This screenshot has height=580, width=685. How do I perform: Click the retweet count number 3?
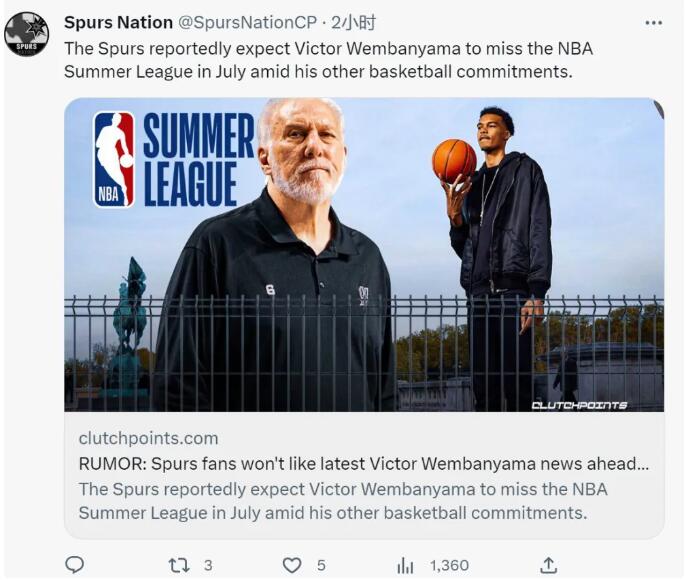[x=208, y=565]
